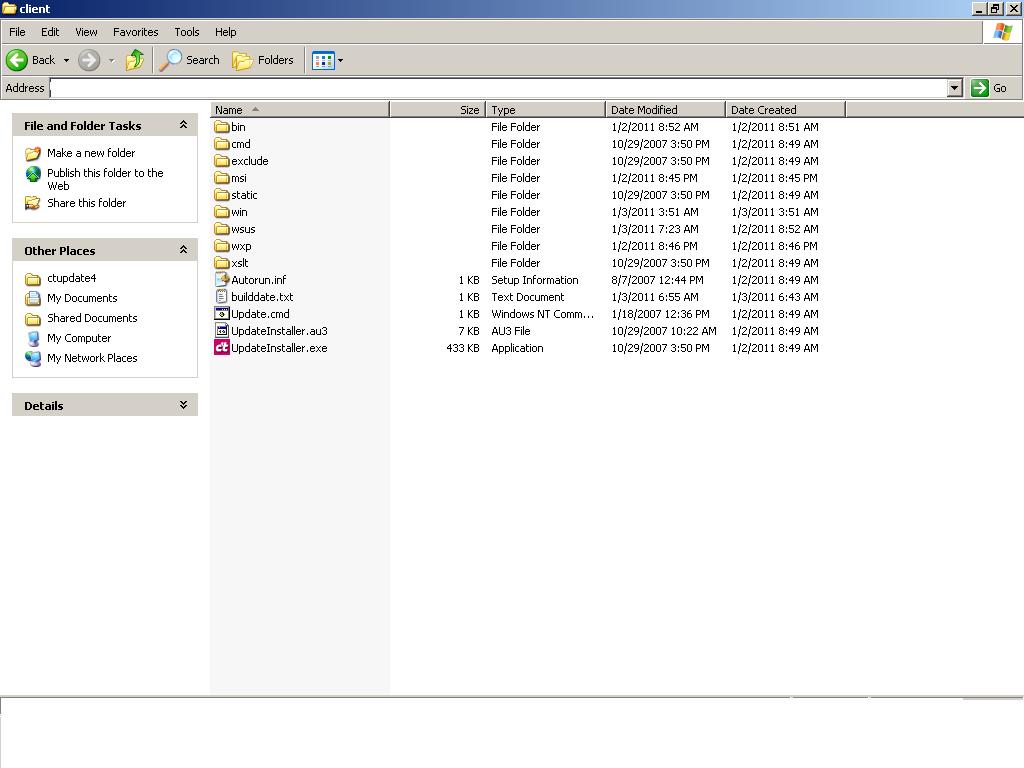Sort by the Type column header
Screen dimensions: 1024x768
point(545,110)
